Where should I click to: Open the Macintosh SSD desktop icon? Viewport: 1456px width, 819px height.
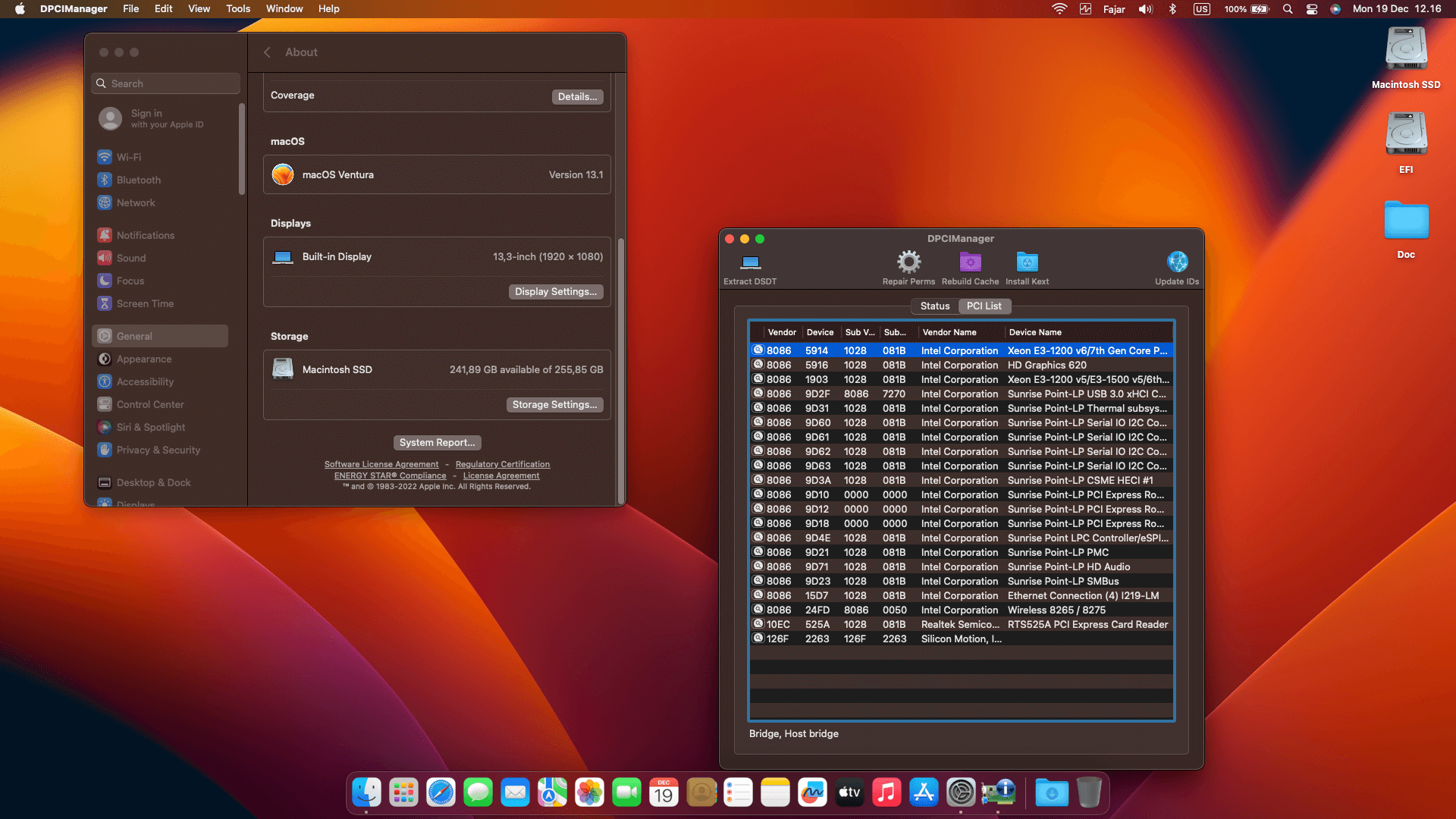[1405, 48]
